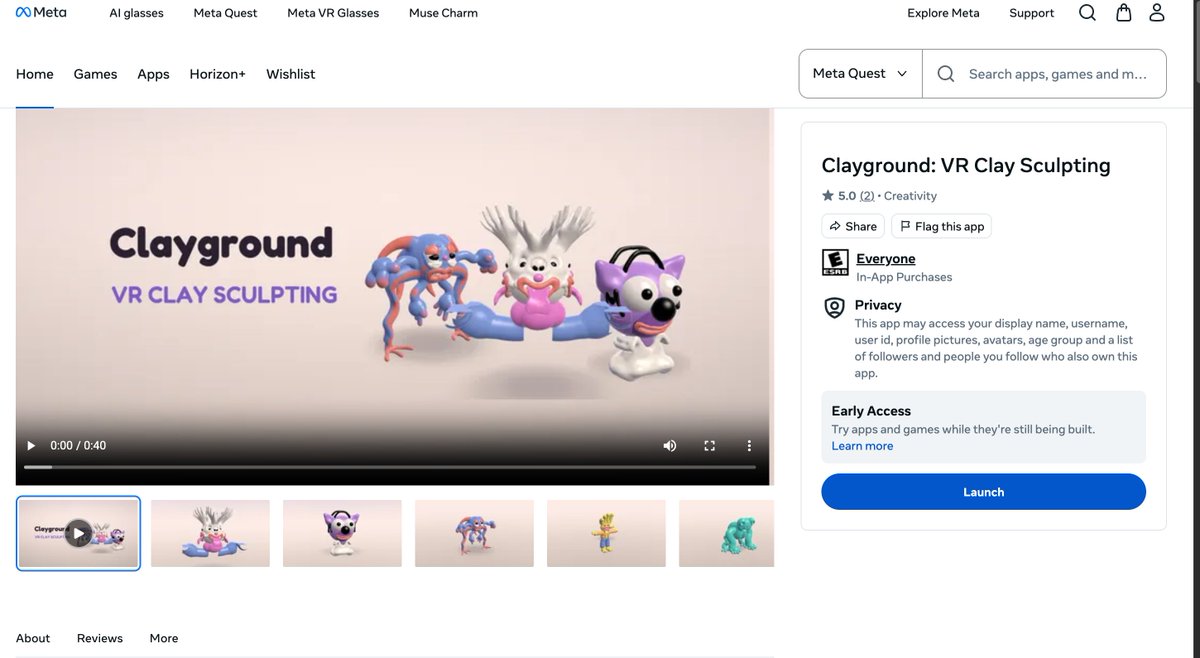Viewport: 1200px width, 658px height.
Task: Open AI glasses in the top menu
Action: [136, 13]
